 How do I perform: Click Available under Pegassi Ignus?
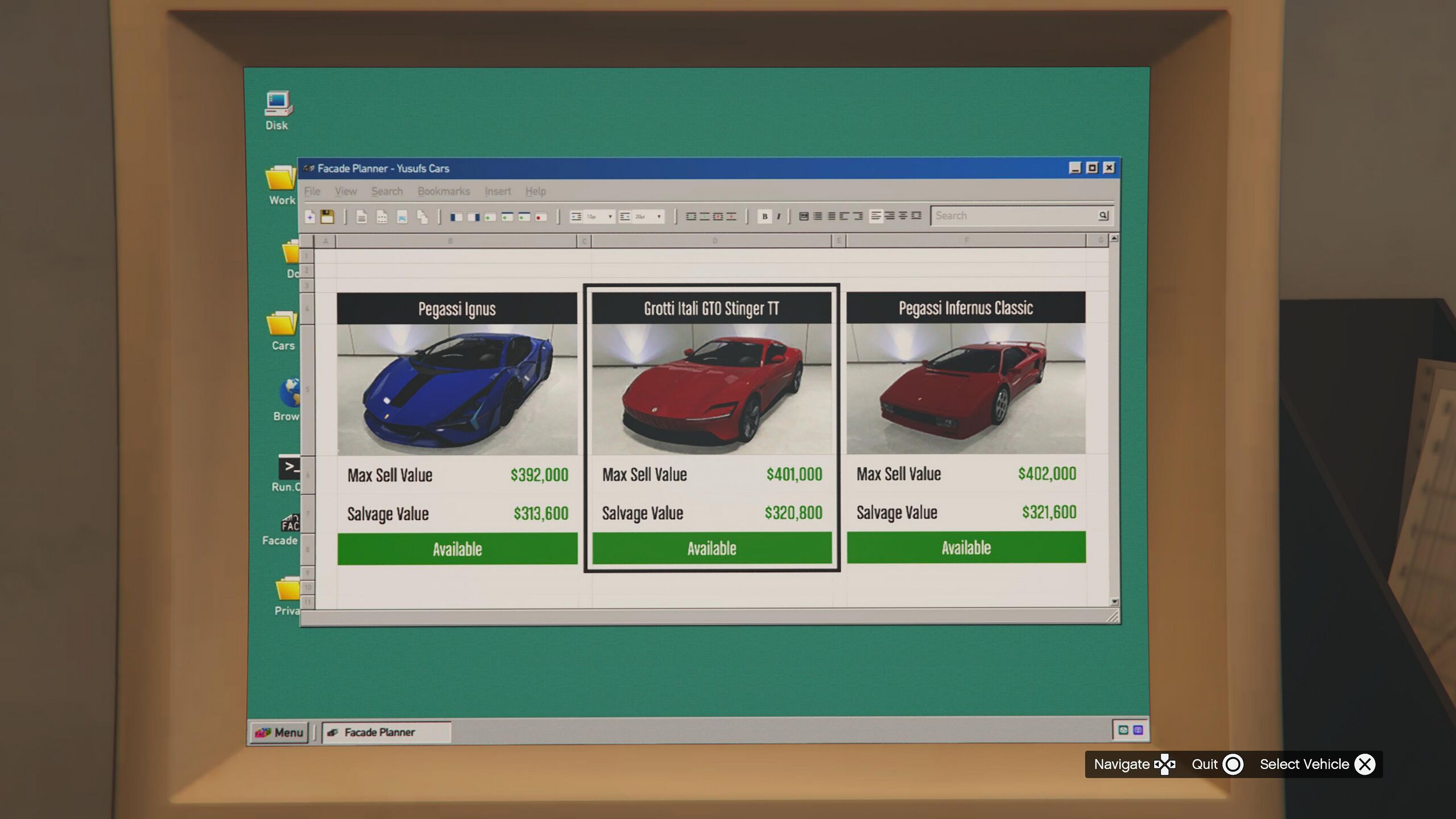[x=457, y=549]
